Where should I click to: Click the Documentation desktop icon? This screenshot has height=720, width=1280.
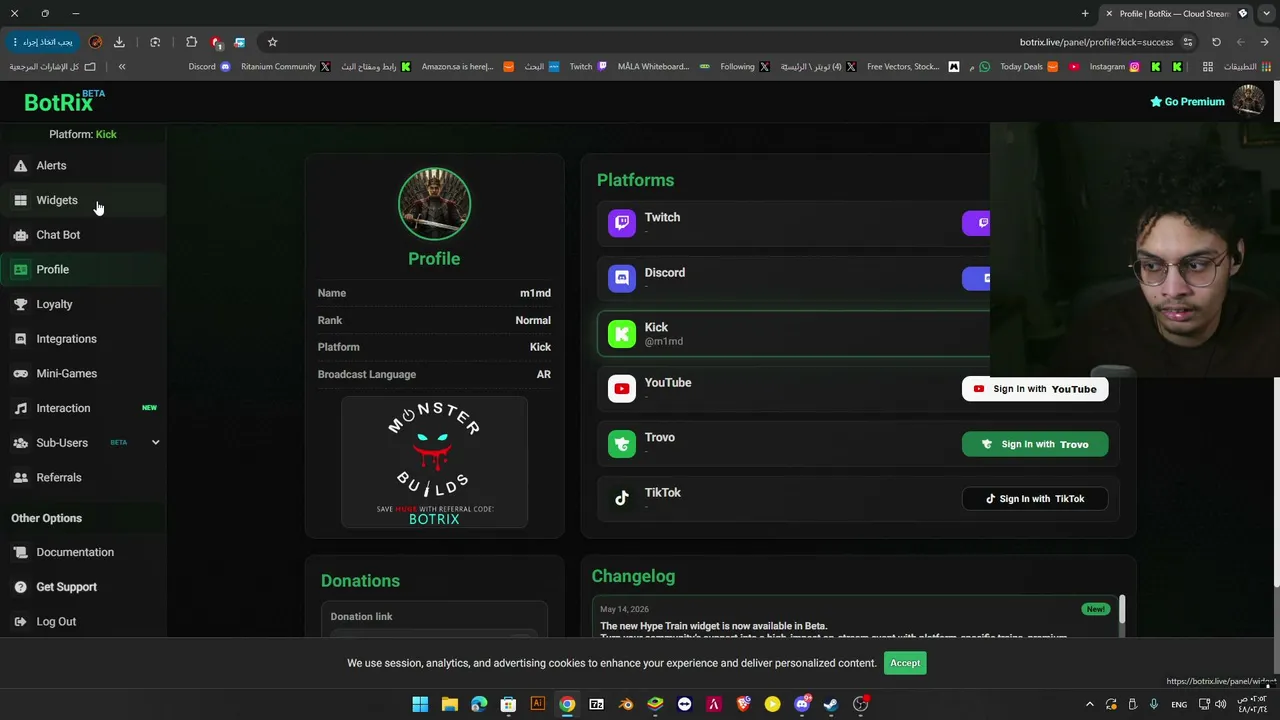[x=20, y=552]
